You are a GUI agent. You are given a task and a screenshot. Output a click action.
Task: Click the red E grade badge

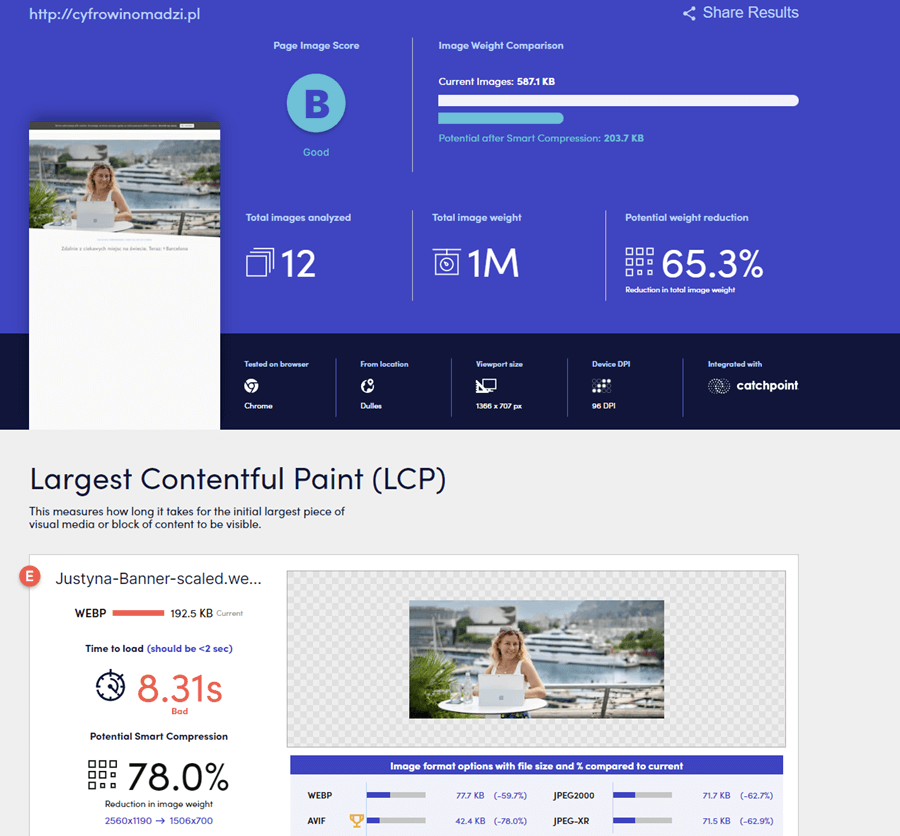[x=32, y=577]
